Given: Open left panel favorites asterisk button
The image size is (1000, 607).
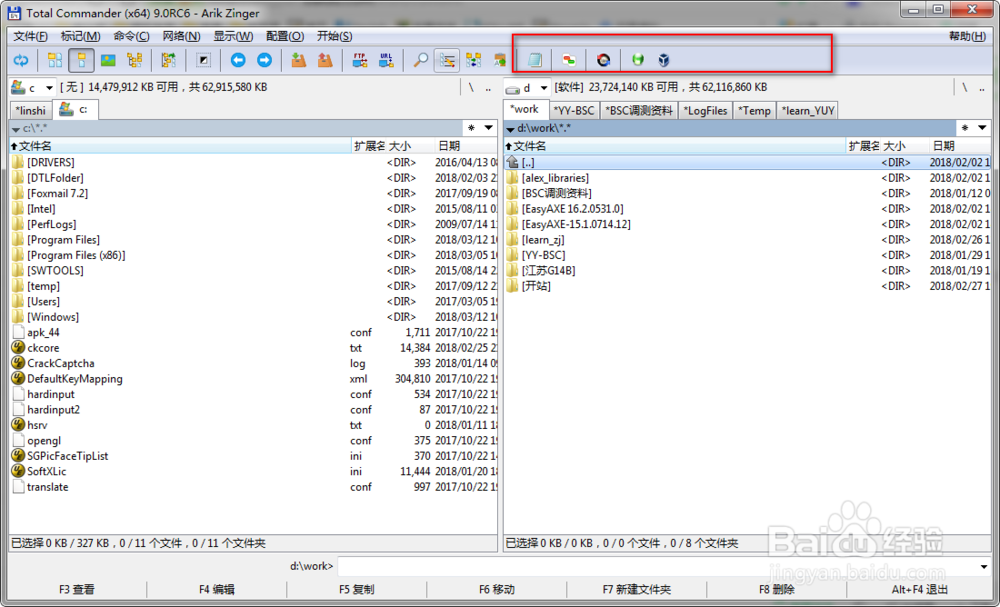Looking at the screenshot, I should [x=471, y=128].
